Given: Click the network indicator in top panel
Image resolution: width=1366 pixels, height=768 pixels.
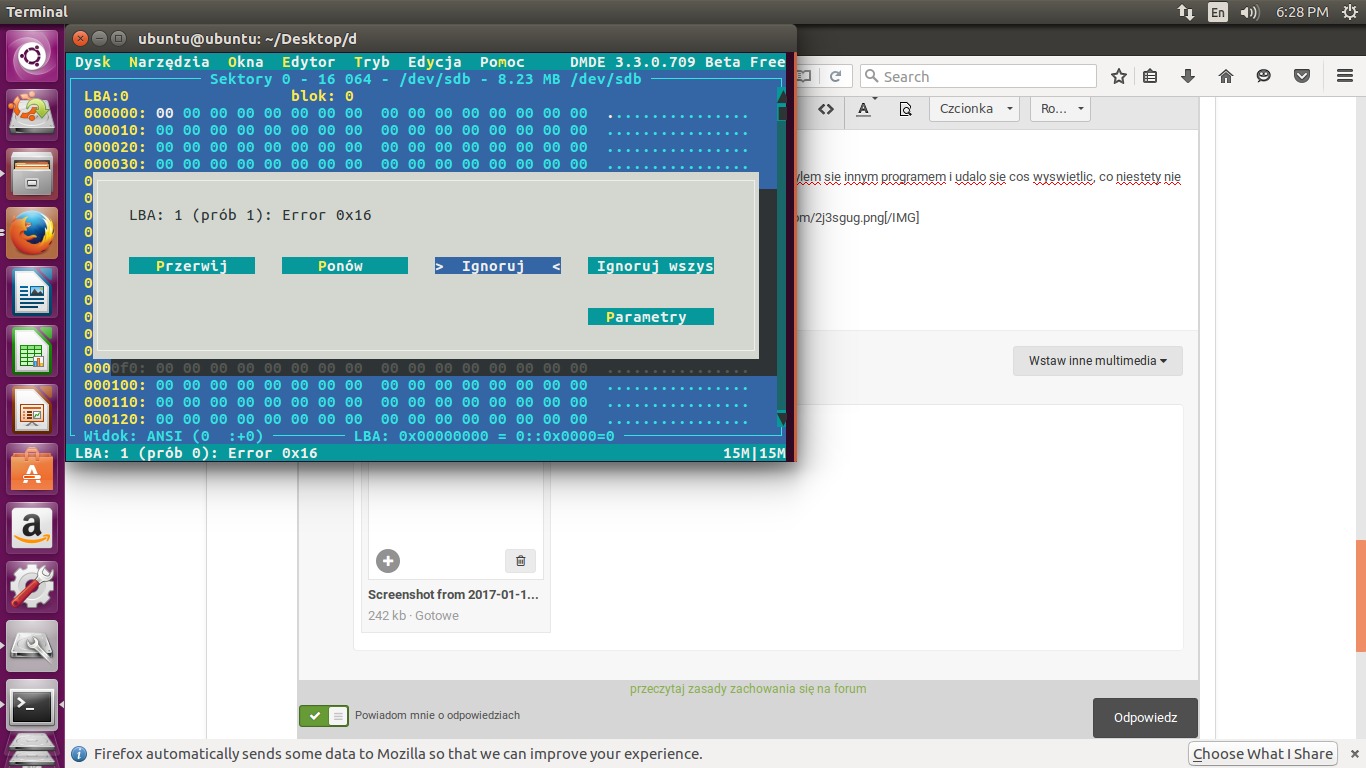Looking at the screenshot, I should [1186, 12].
